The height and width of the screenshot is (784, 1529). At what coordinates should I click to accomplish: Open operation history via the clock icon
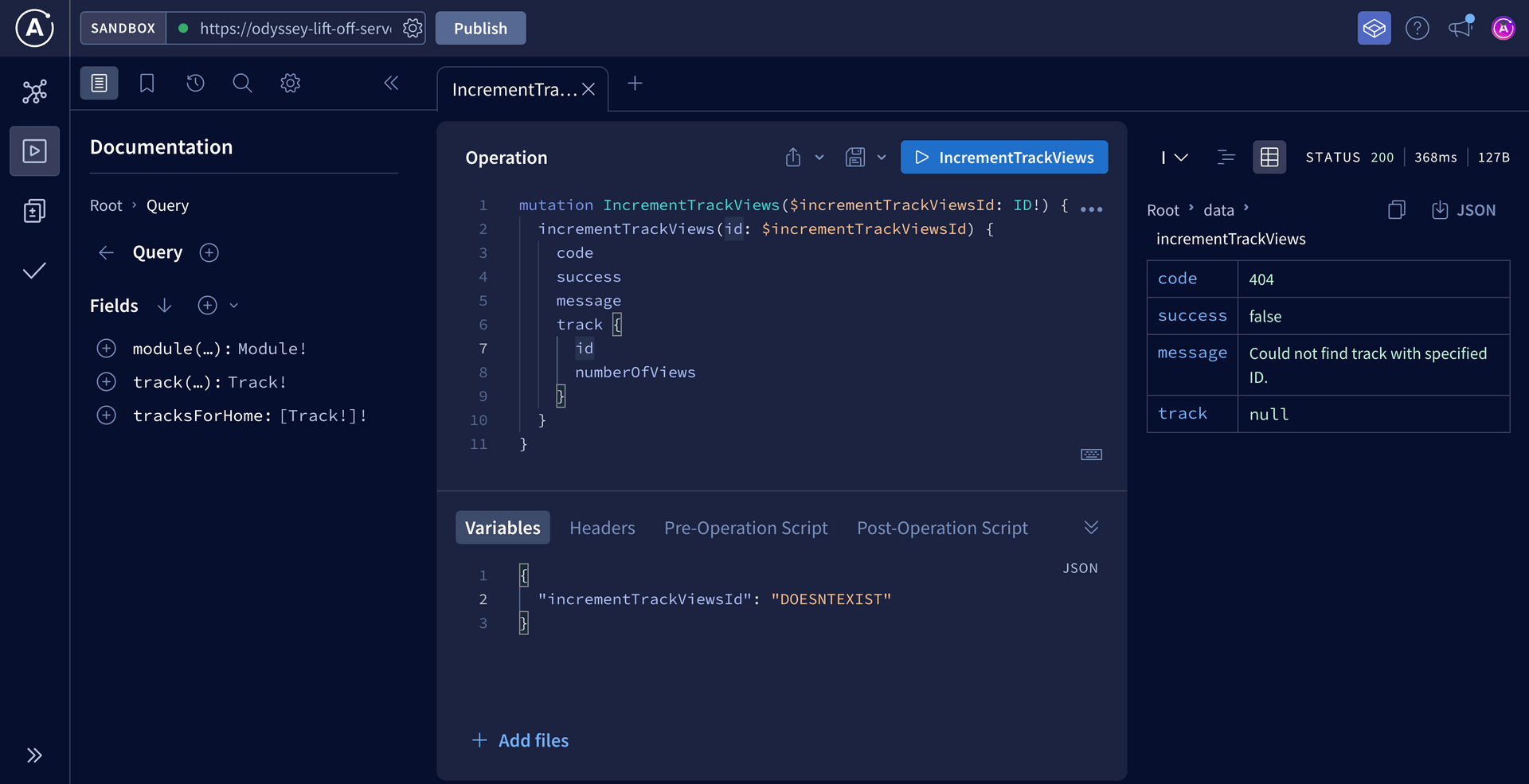coord(195,83)
